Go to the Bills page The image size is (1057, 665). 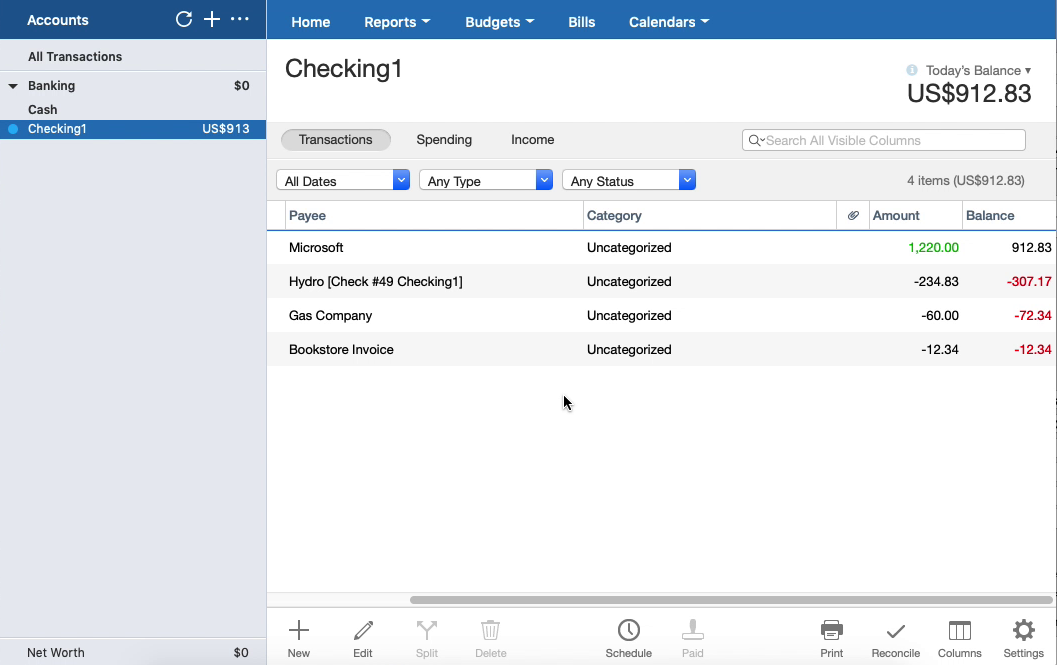pos(581,21)
